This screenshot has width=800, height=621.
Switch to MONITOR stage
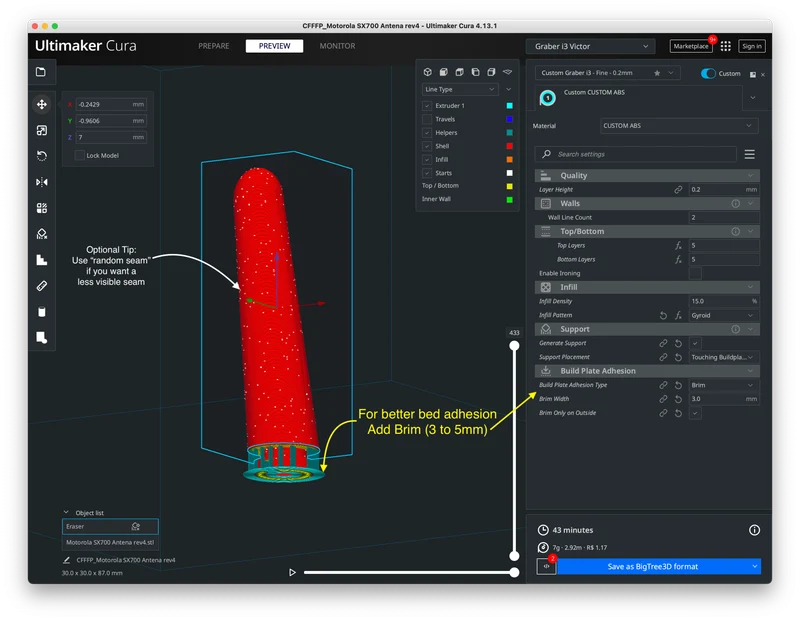click(337, 46)
